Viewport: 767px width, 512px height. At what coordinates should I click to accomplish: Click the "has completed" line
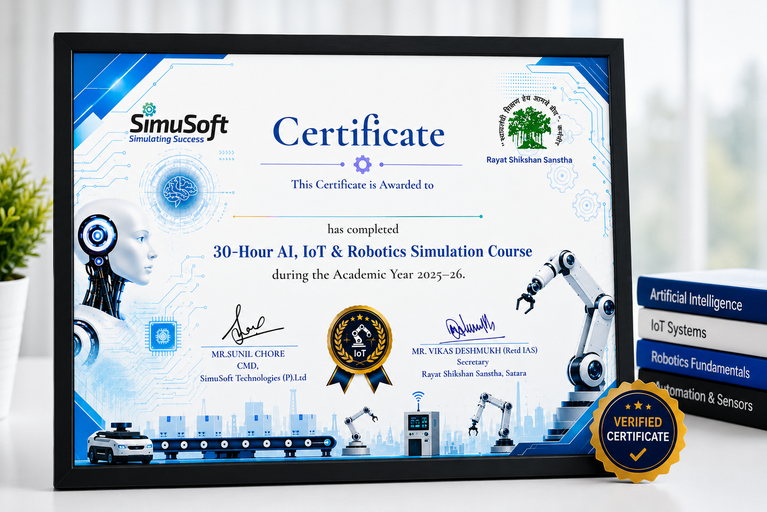click(363, 229)
